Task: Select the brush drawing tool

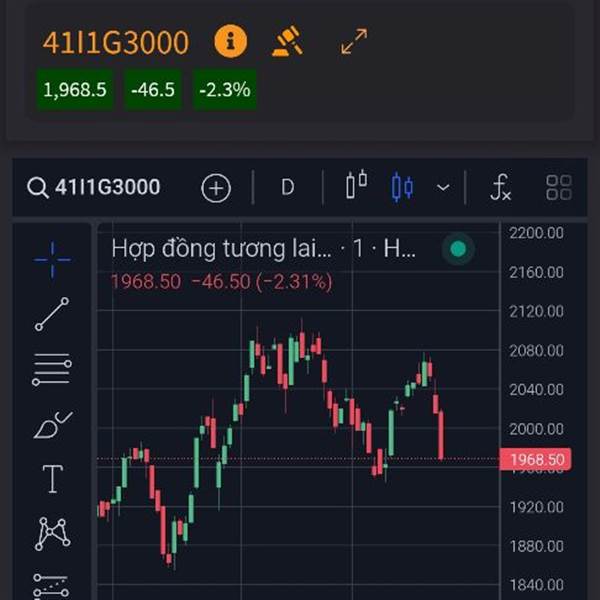Action: coord(52,425)
